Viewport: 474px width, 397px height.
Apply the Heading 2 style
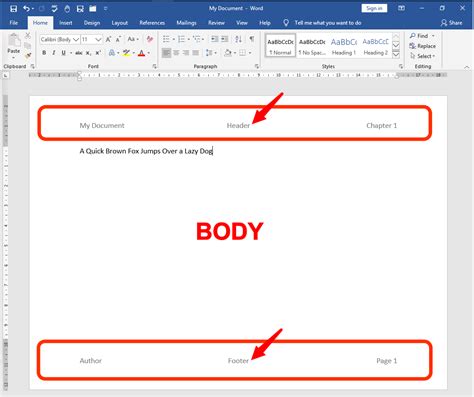[x=375, y=46]
